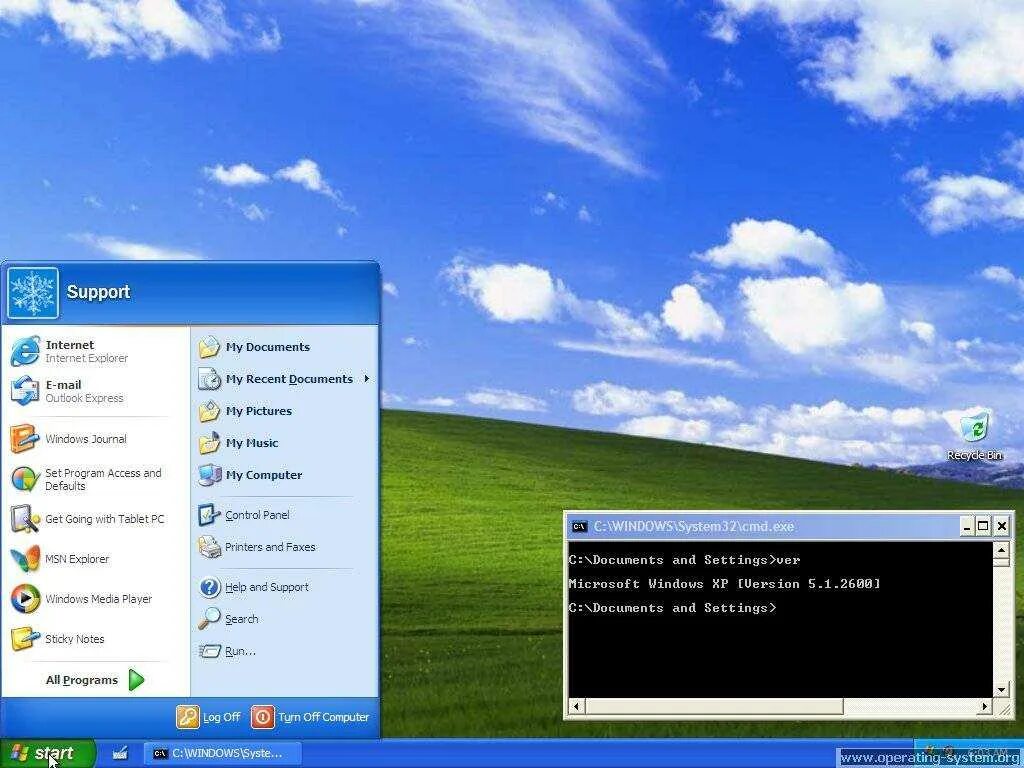Screen dimensions: 1024x768
Task: Open My Music folder icon
Action: [210, 443]
